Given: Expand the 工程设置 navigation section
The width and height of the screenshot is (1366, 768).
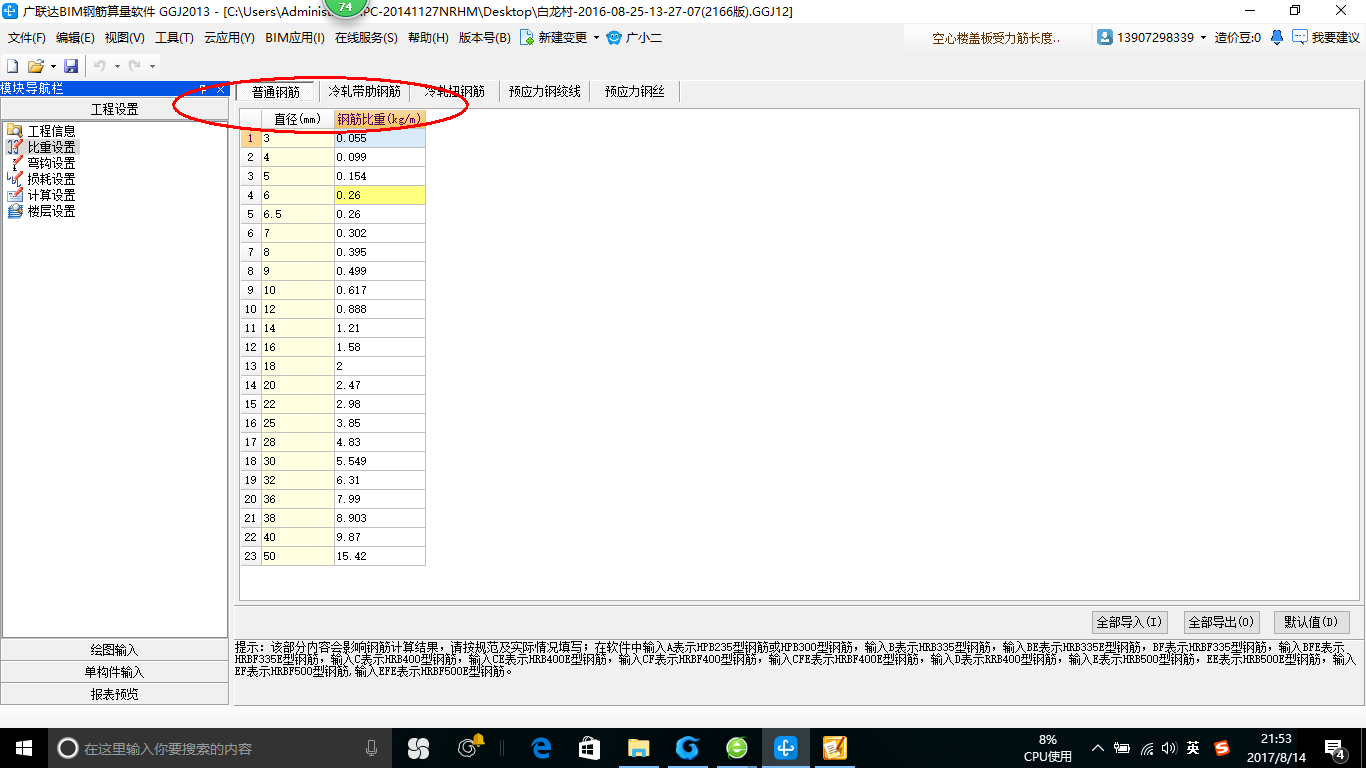Looking at the screenshot, I should (x=114, y=109).
